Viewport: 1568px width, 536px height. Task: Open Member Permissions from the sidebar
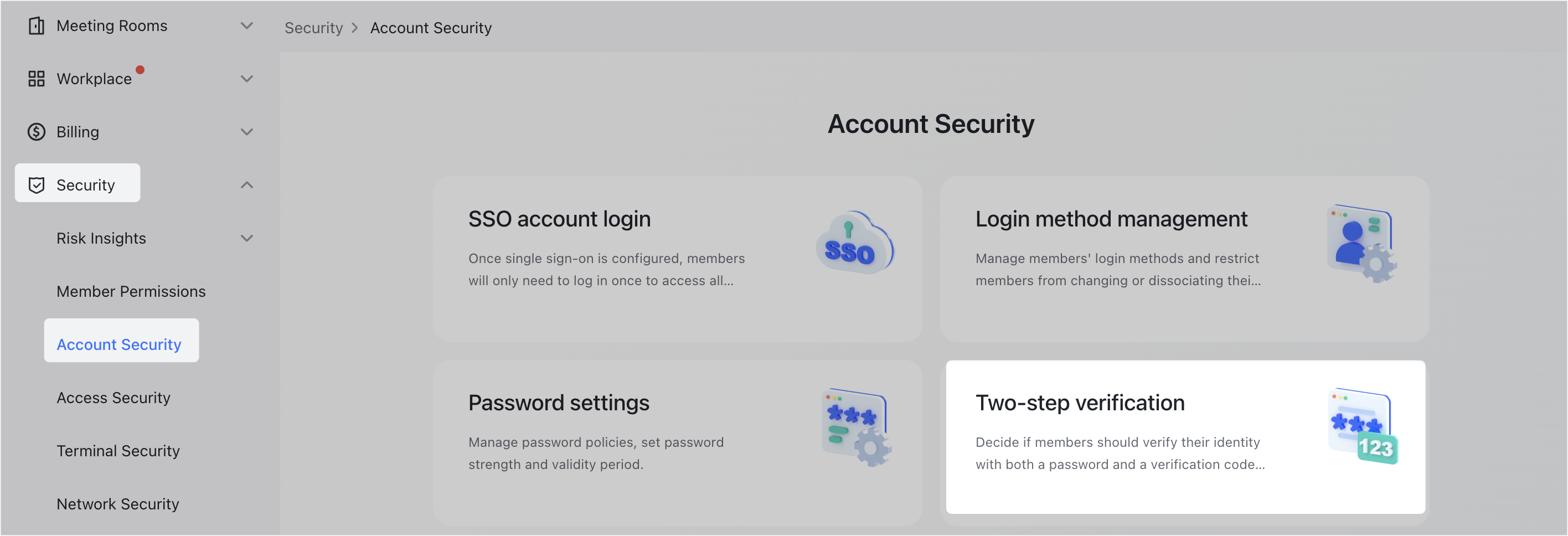(130, 291)
